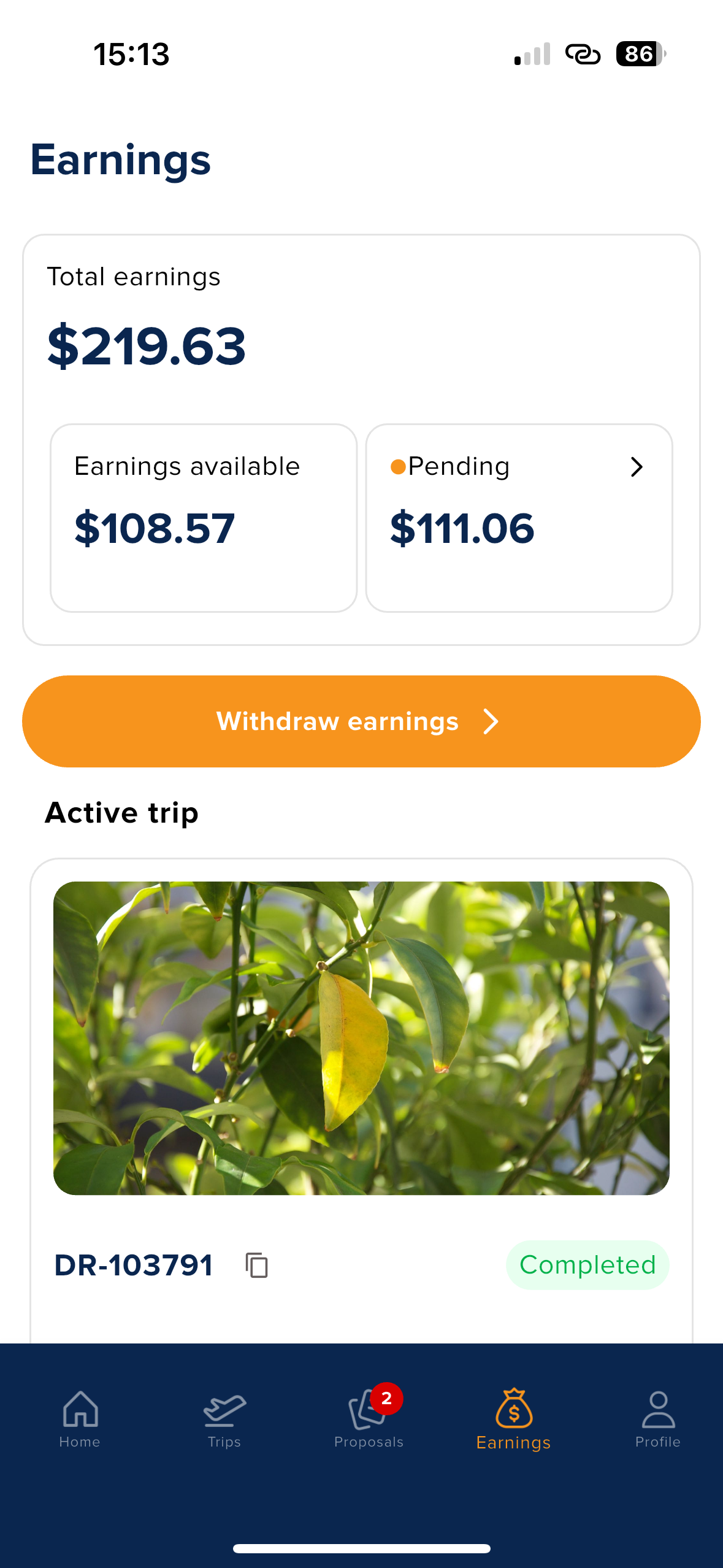
Task: Tap the cellular signal bars indicator
Action: [532, 54]
